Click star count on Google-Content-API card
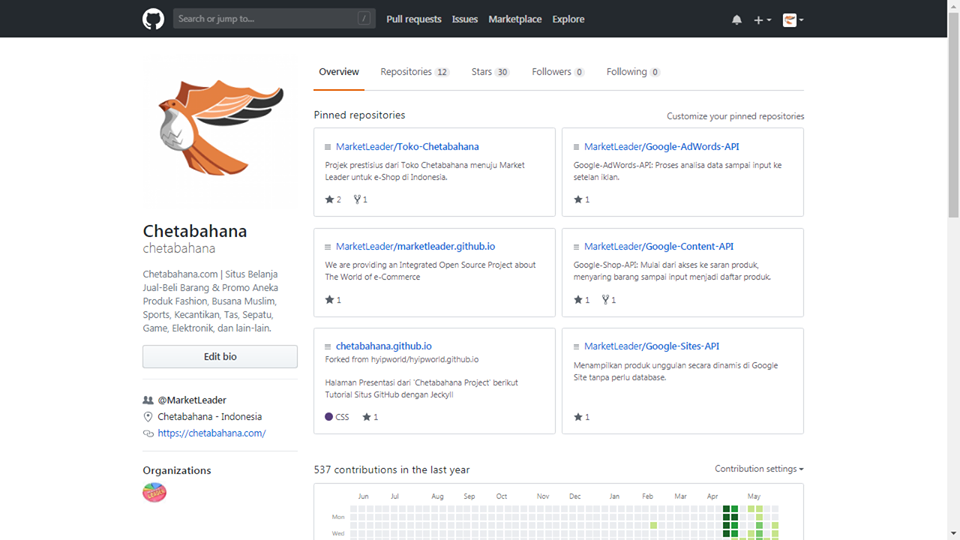The image size is (960, 540). pyautogui.click(x=582, y=300)
